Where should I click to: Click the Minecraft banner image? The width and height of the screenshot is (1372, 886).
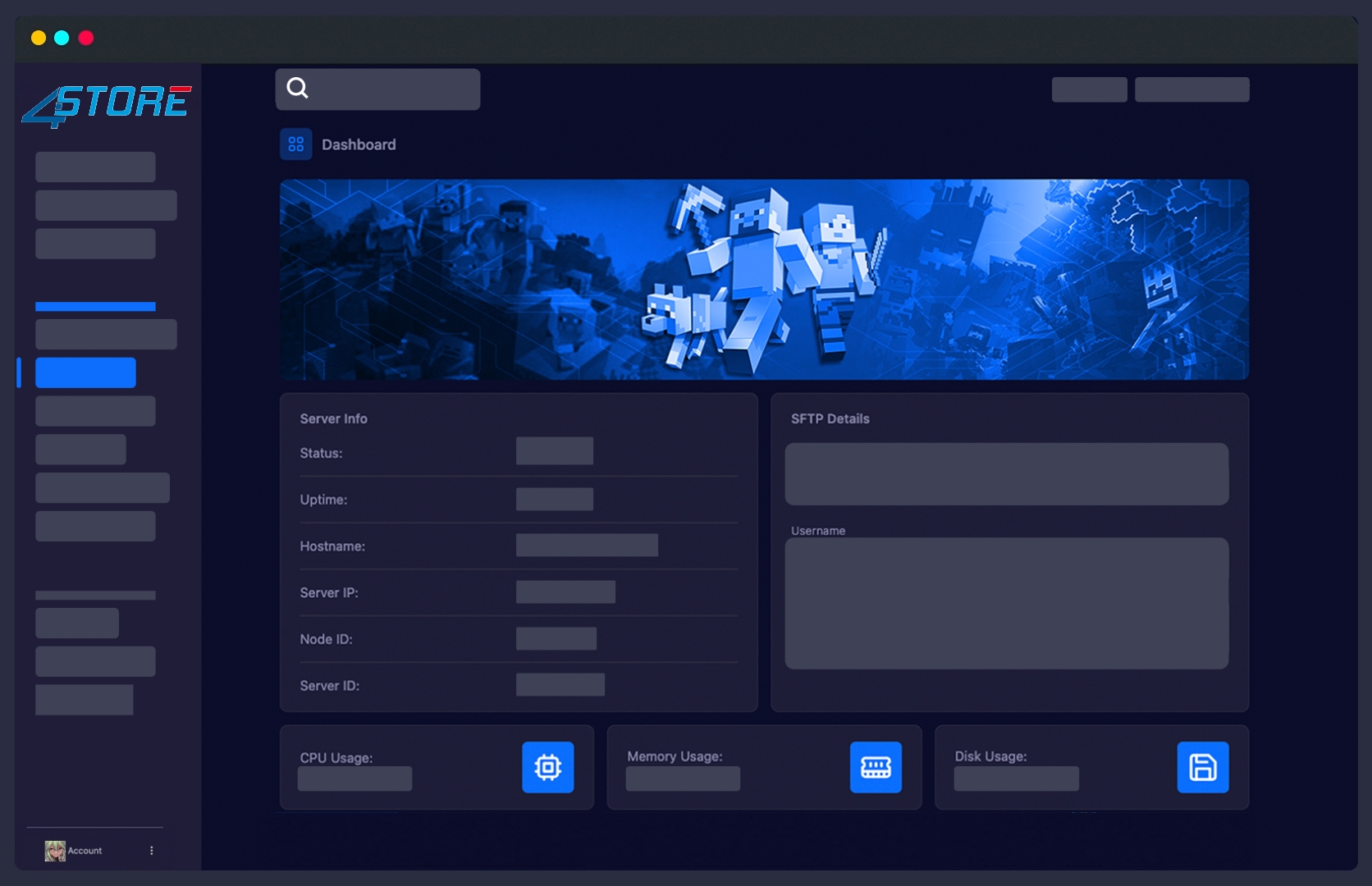tap(764, 280)
